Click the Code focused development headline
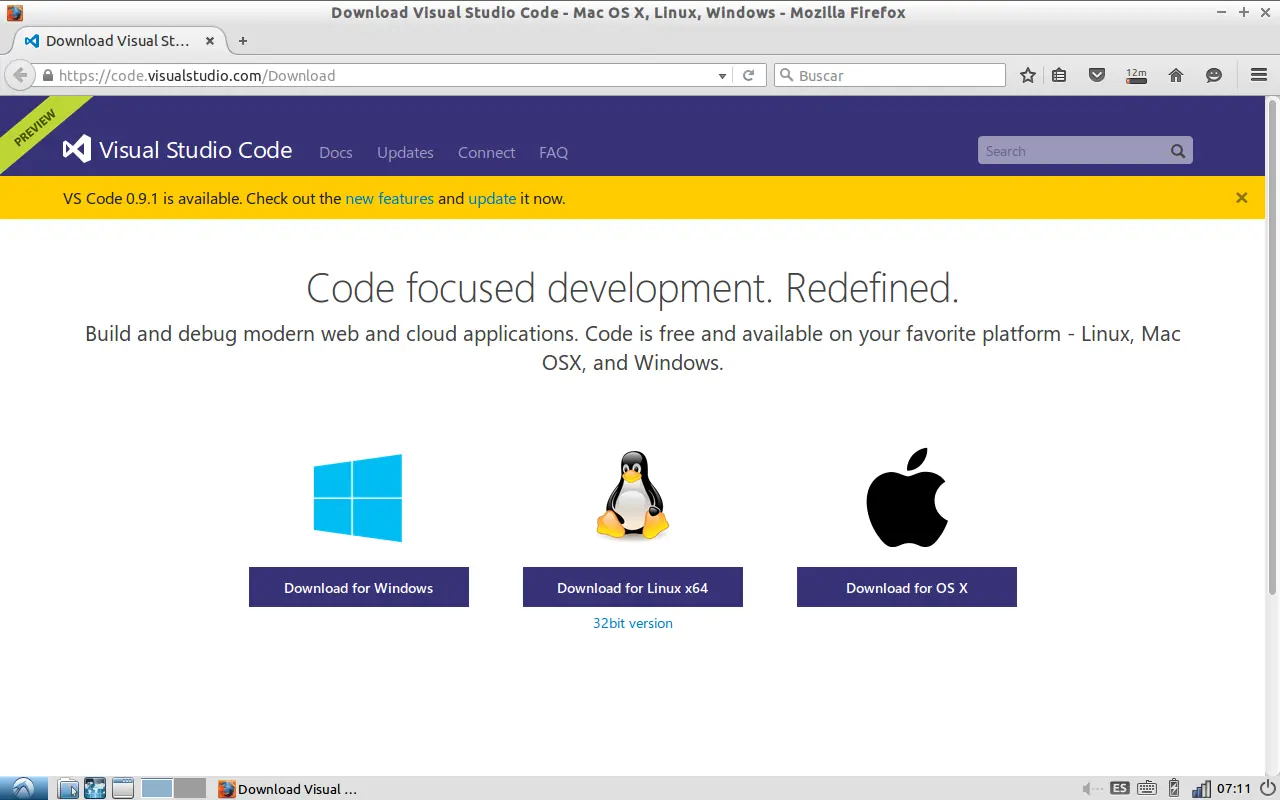1280x800 pixels. tap(633, 288)
